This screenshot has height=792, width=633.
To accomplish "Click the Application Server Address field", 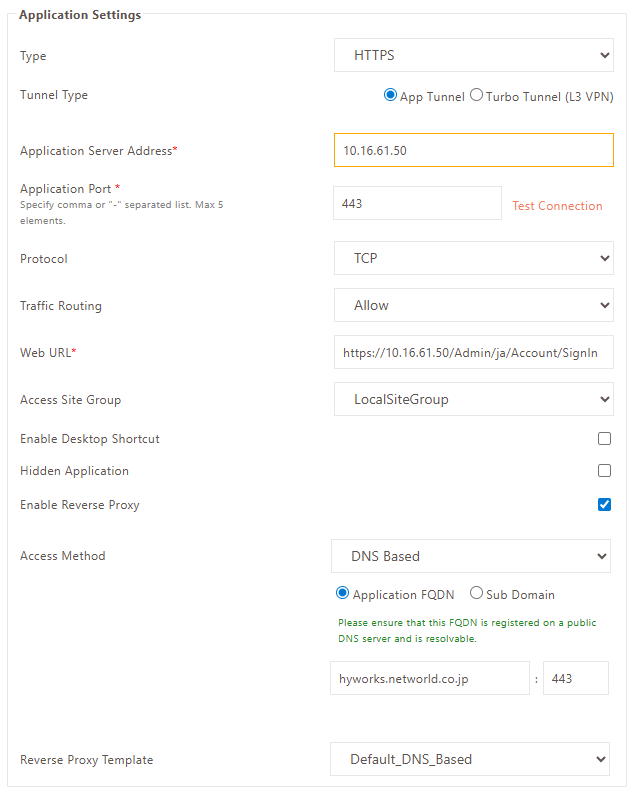I will (473, 150).
